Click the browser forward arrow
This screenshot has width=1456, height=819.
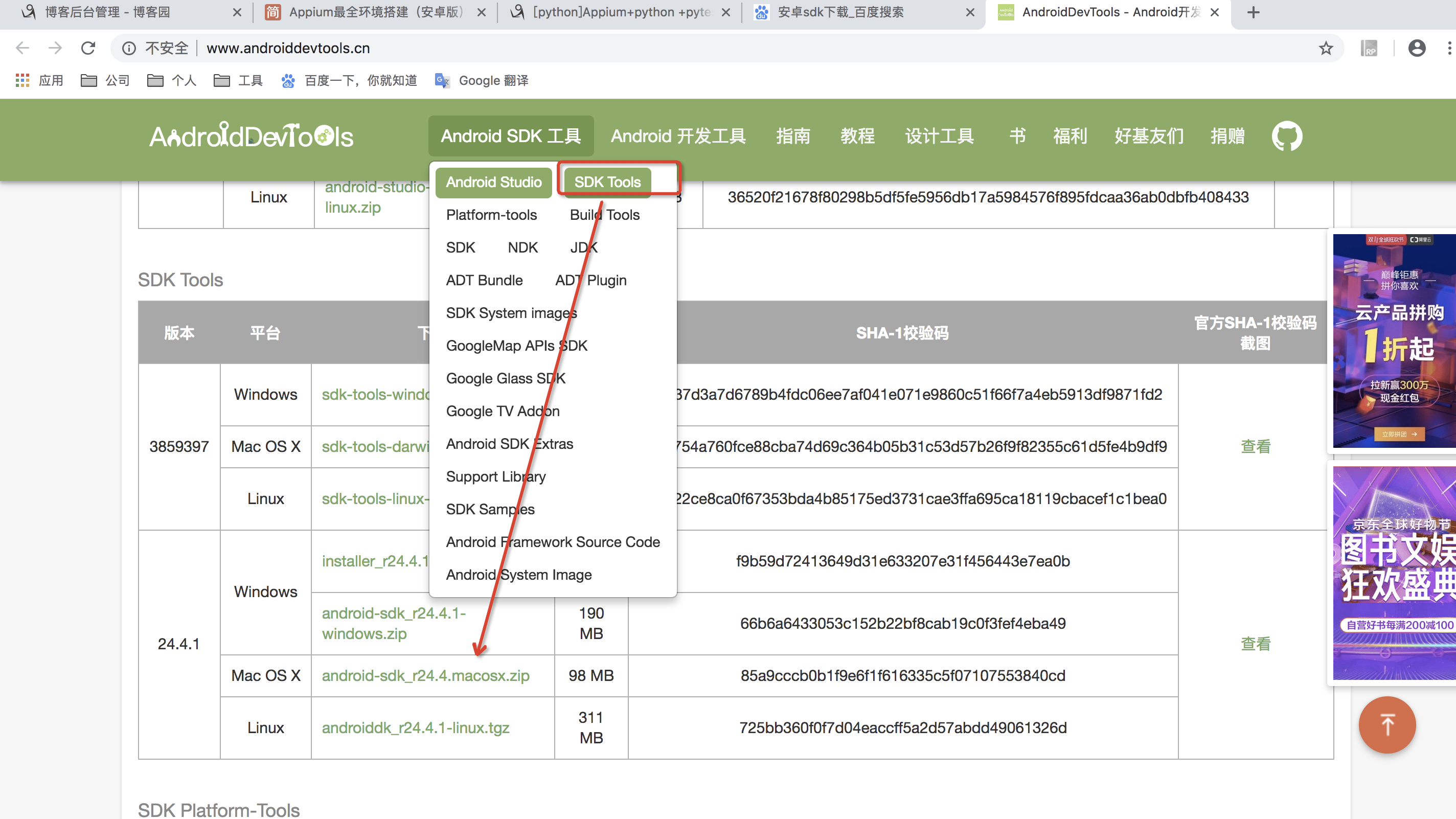coord(55,48)
